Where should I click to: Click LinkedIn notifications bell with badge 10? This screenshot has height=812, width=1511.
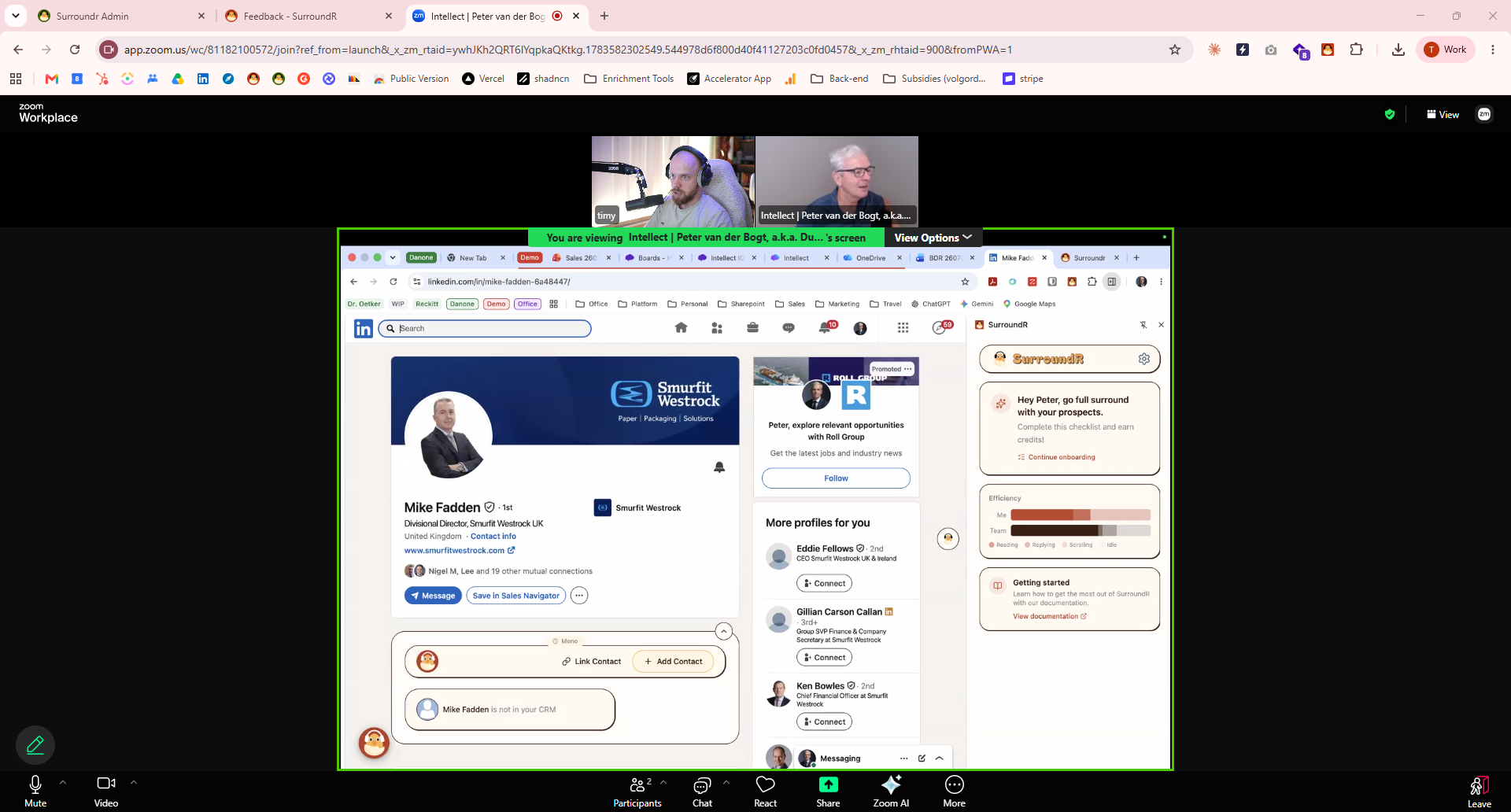(x=826, y=327)
